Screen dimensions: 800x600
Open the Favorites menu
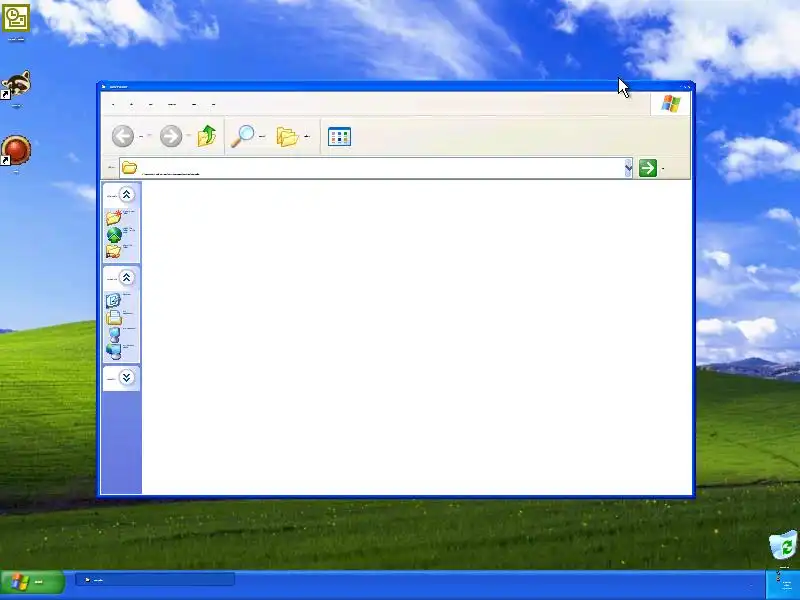(x=172, y=105)
